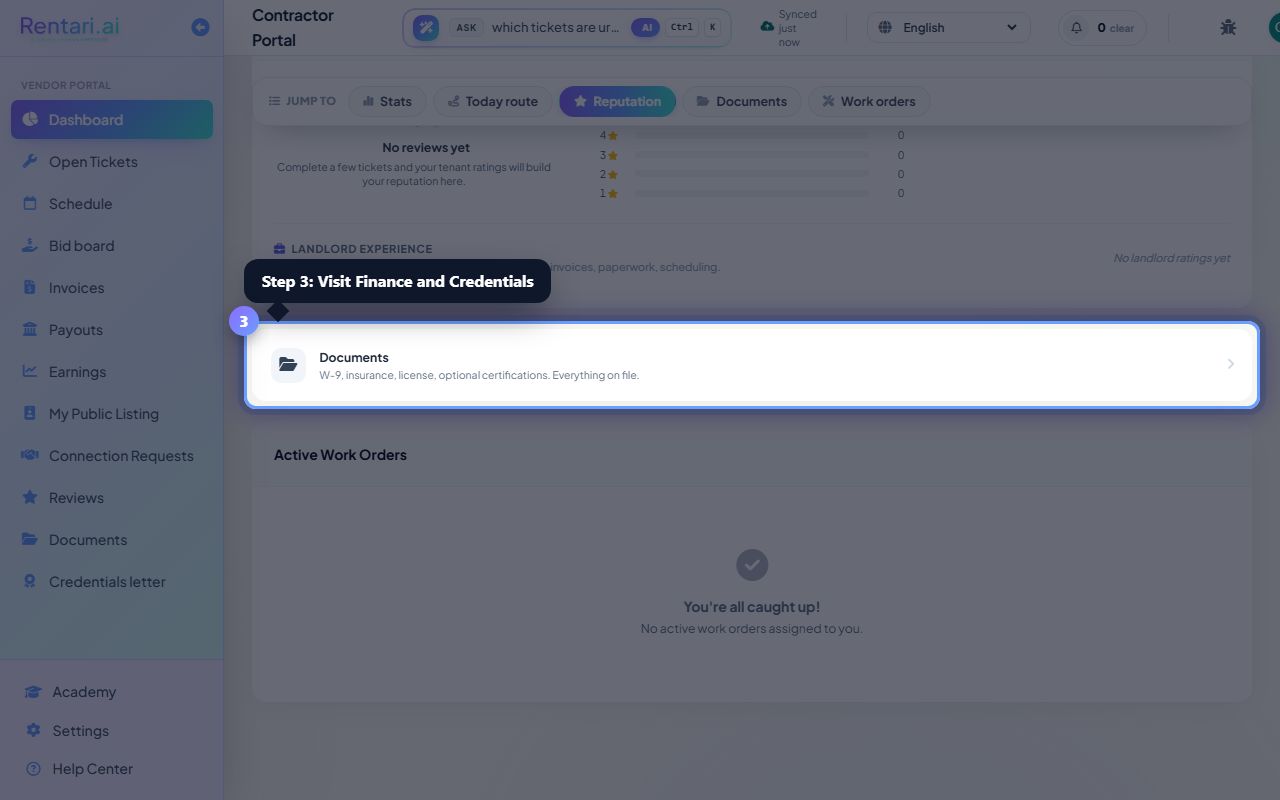Image resolution: width=1280 pixels, height=800 pixels.
Task: Click the 'No landlord ratings yet' text
Action: point(1172,258)
